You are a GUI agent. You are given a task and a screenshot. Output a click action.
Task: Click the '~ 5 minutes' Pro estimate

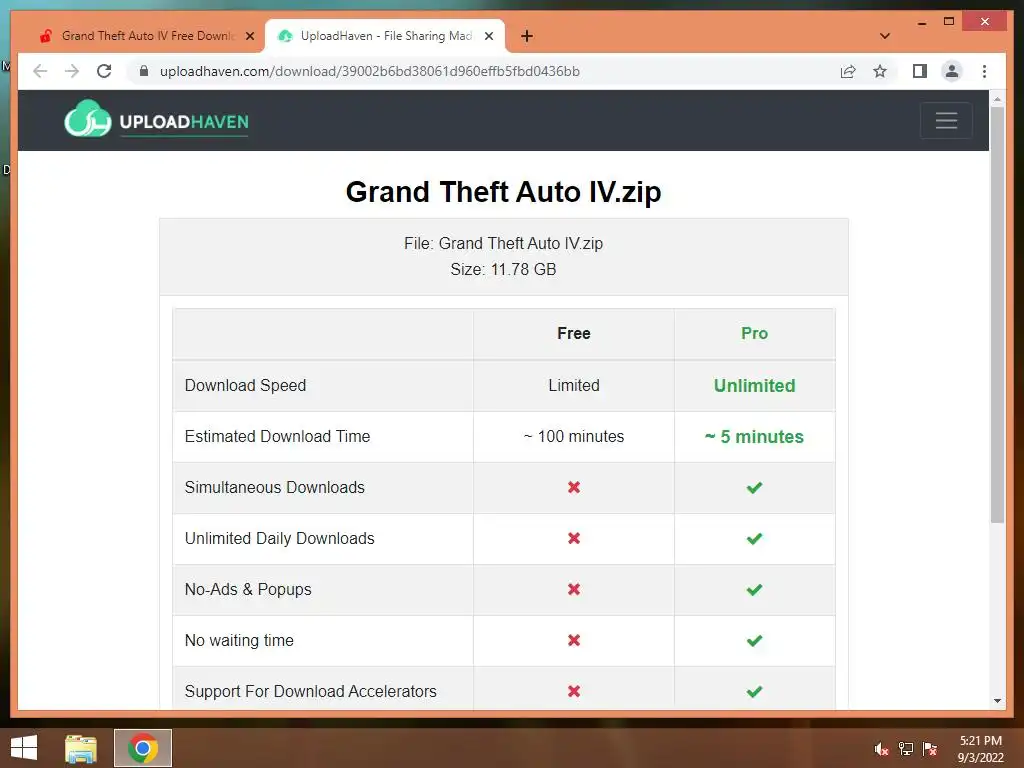tap(754, 436)
